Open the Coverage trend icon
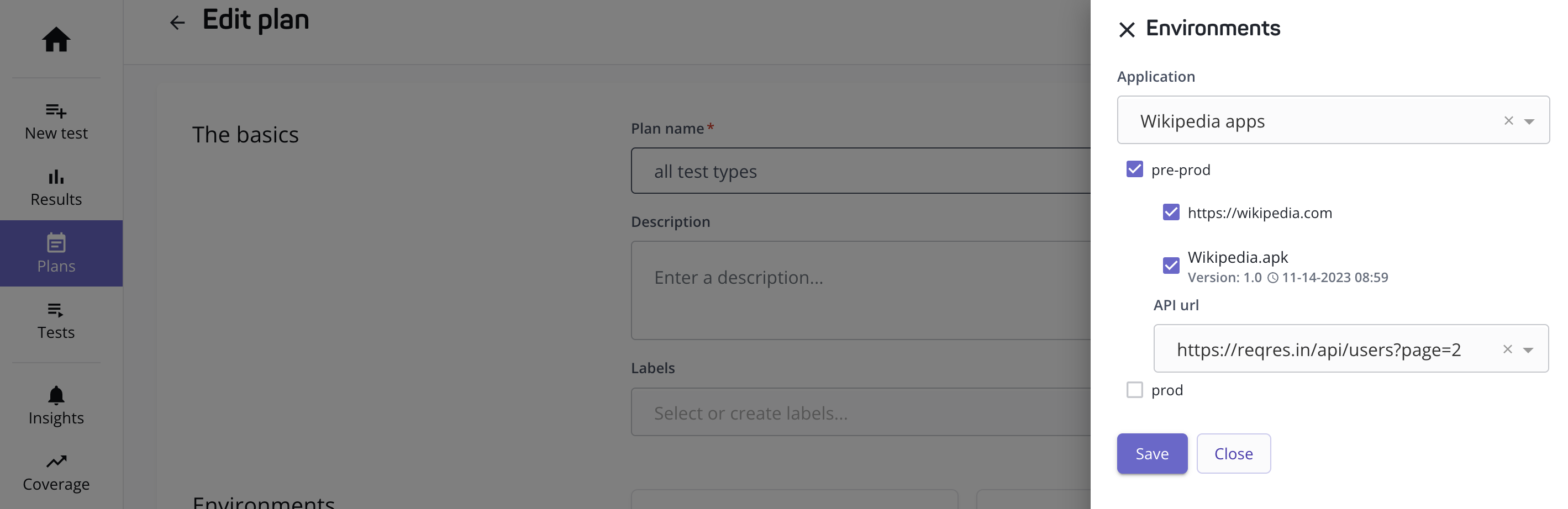The width and height of the screenshot is (1568, 509). coord(56,462)
